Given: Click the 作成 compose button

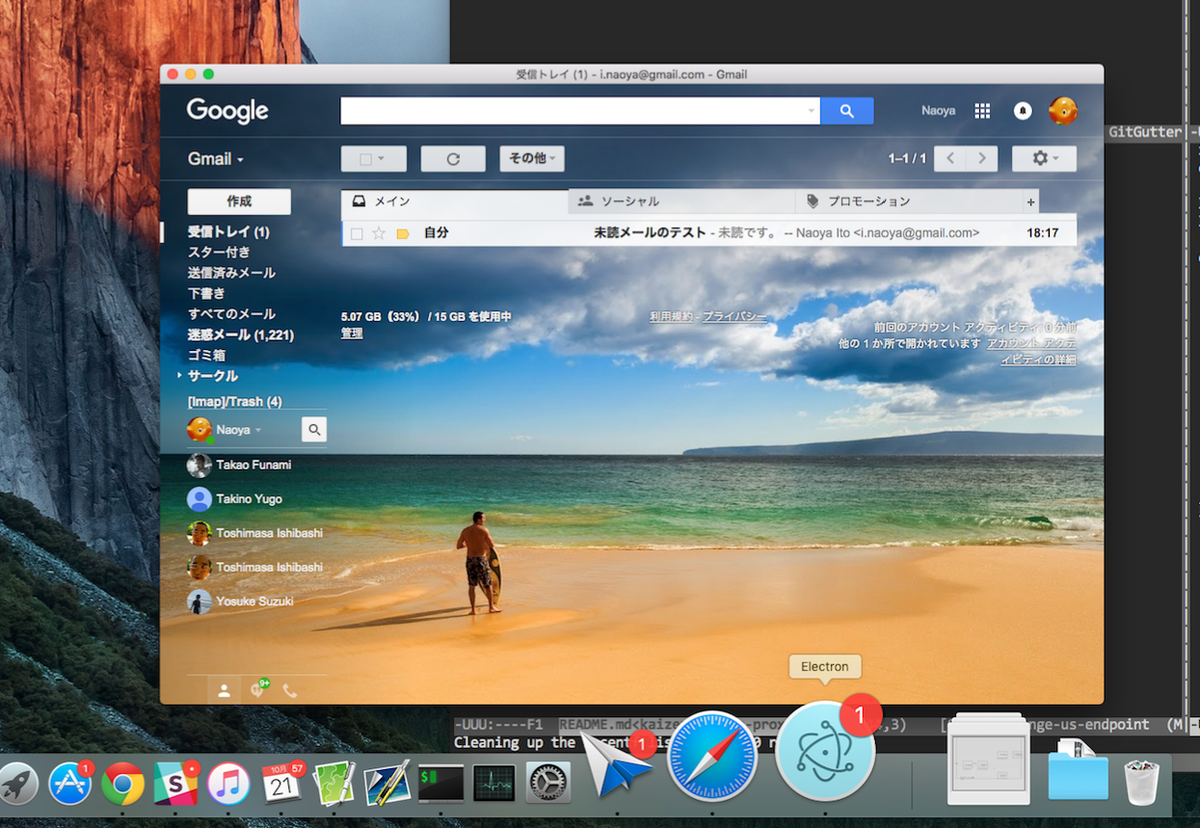Looking at the screenshot, I should 239,201.
